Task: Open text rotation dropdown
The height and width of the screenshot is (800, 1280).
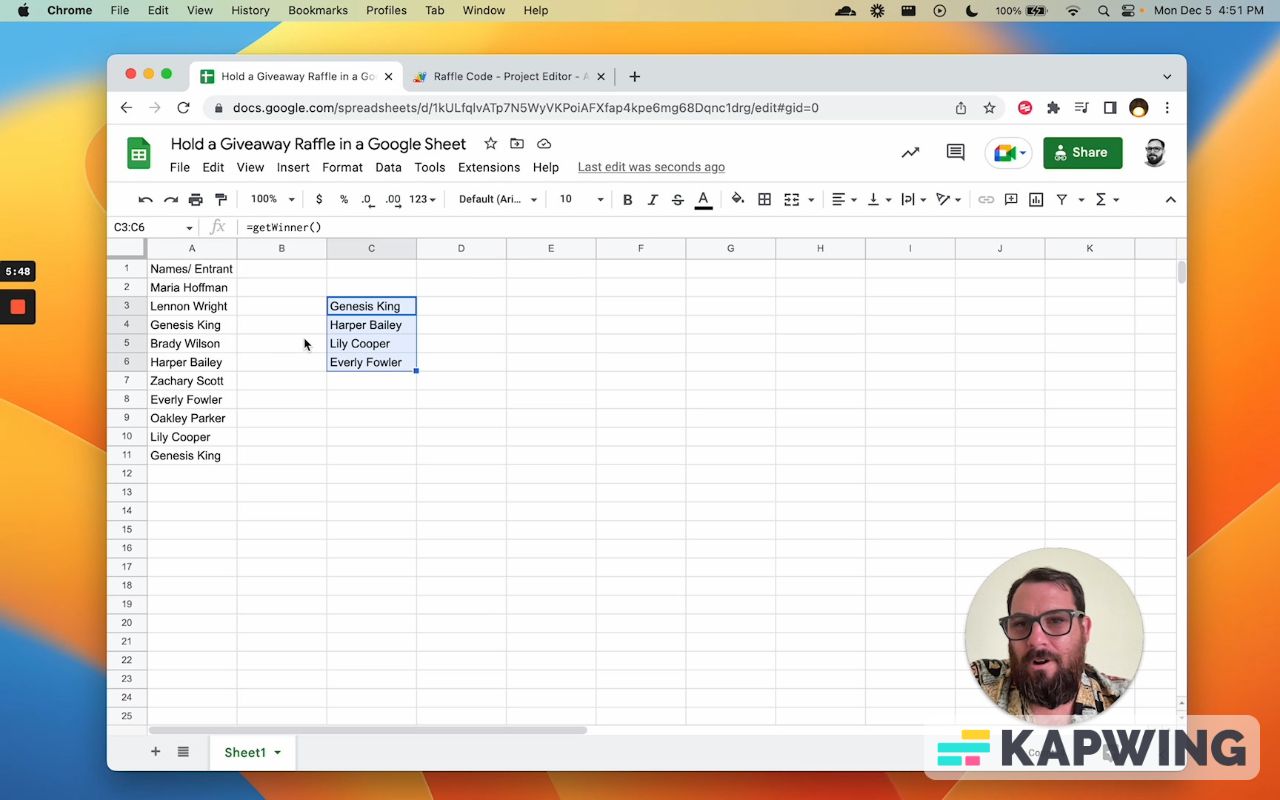Action: click(948, 200)
